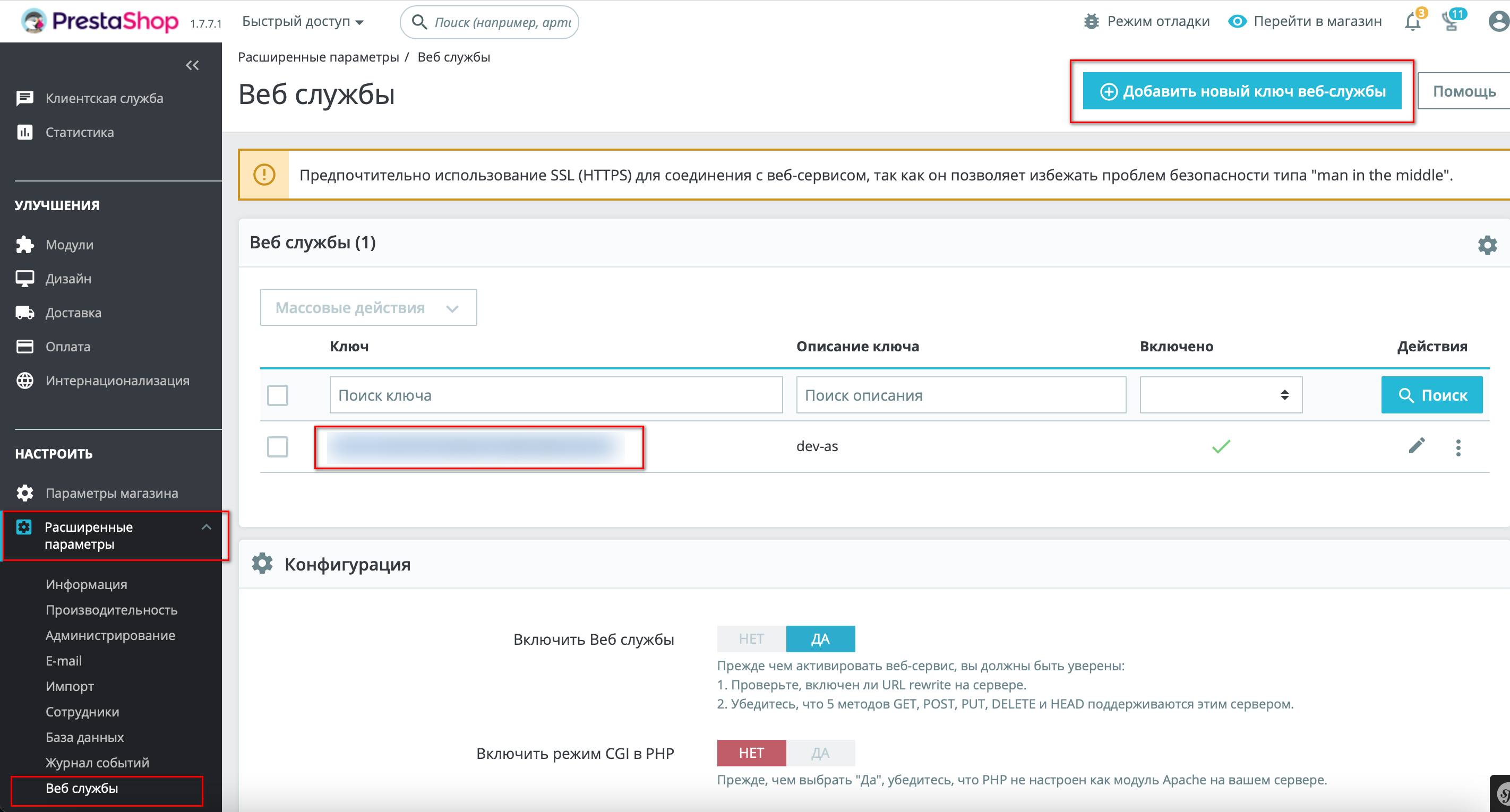
Task: Tick the select-all checkbox in filter row
Action: click(x=277, y=395)
